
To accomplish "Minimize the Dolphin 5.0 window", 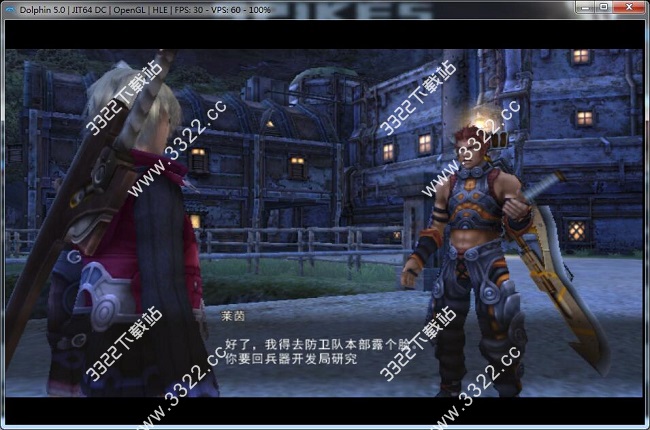I will [x=585, y=7].
